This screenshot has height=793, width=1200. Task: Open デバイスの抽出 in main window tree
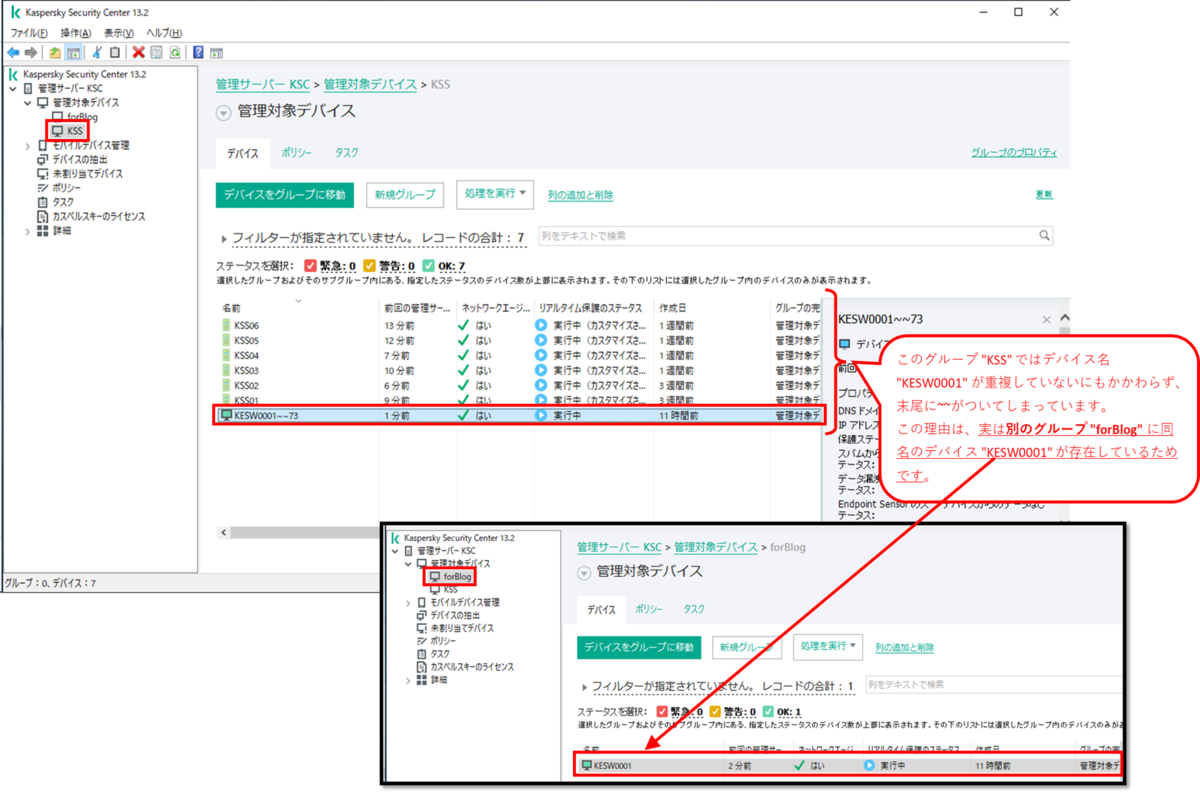72,159
